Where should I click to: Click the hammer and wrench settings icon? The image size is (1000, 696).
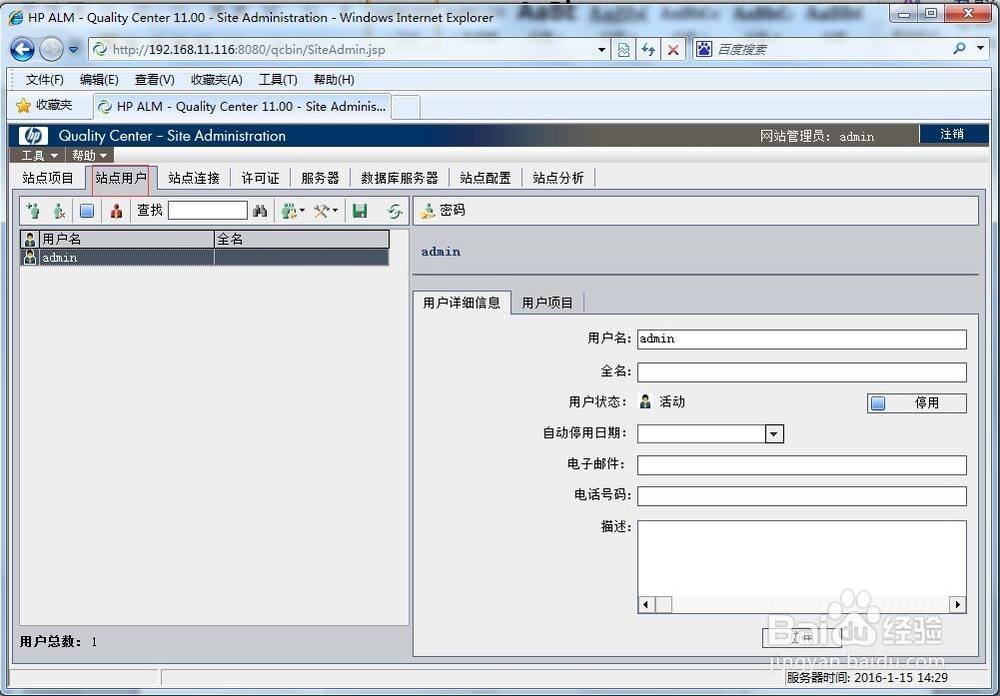tap(321, 211)
